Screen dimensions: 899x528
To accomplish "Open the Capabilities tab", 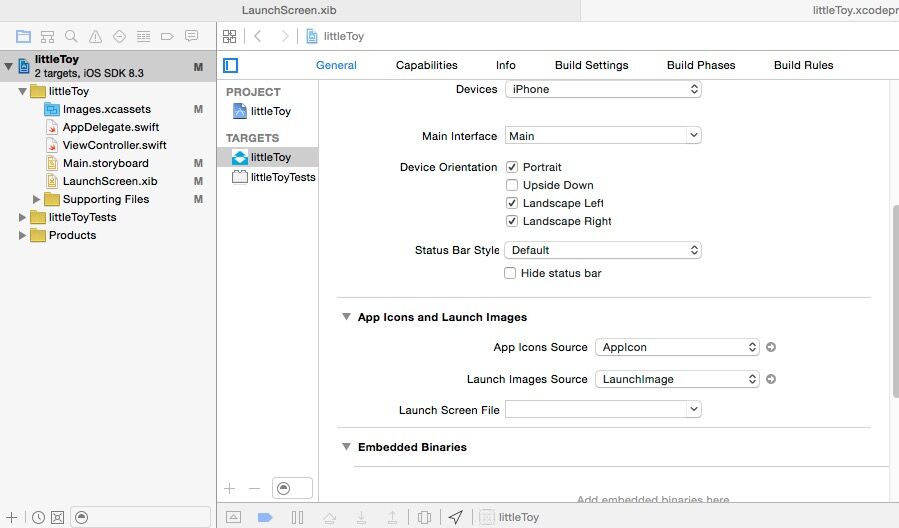I will [x=426, y=65].
